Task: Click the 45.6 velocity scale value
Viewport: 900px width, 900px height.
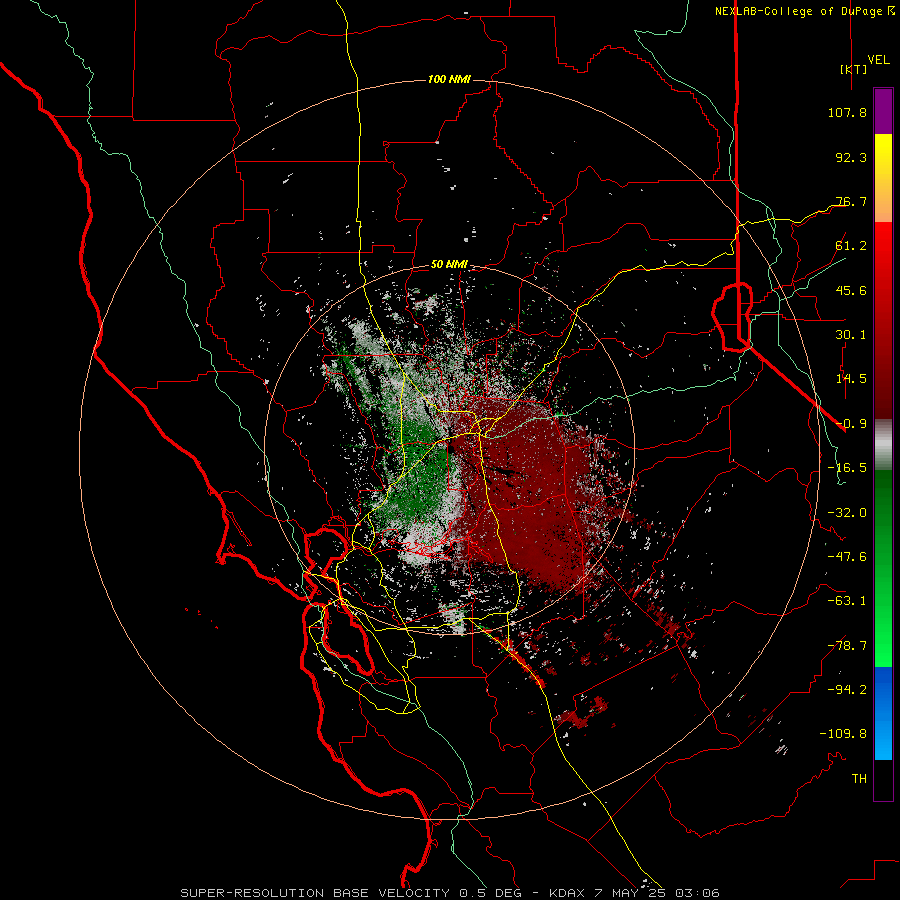Action: [851, 290]
